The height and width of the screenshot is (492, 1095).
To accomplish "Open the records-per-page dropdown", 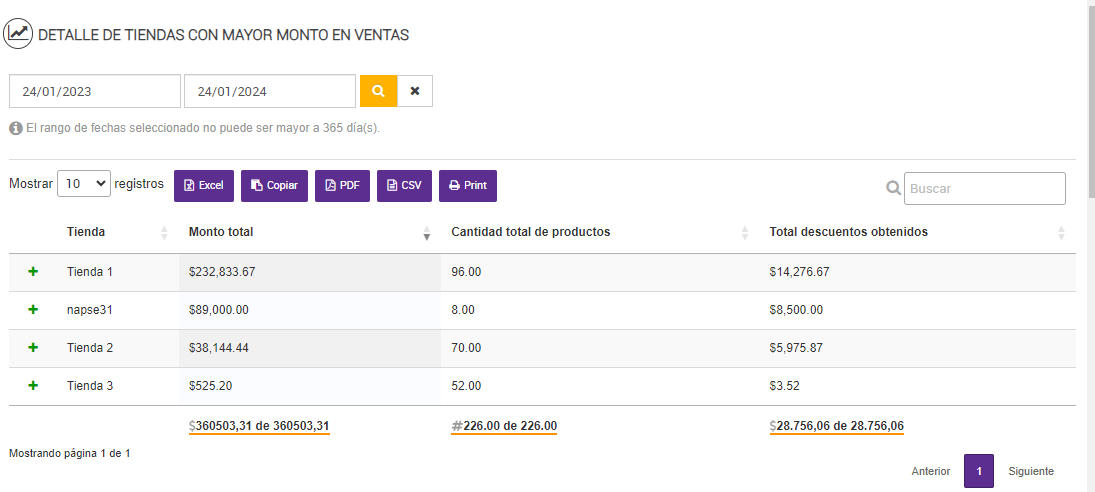I will pyautogui.click(x=84, y=184).
